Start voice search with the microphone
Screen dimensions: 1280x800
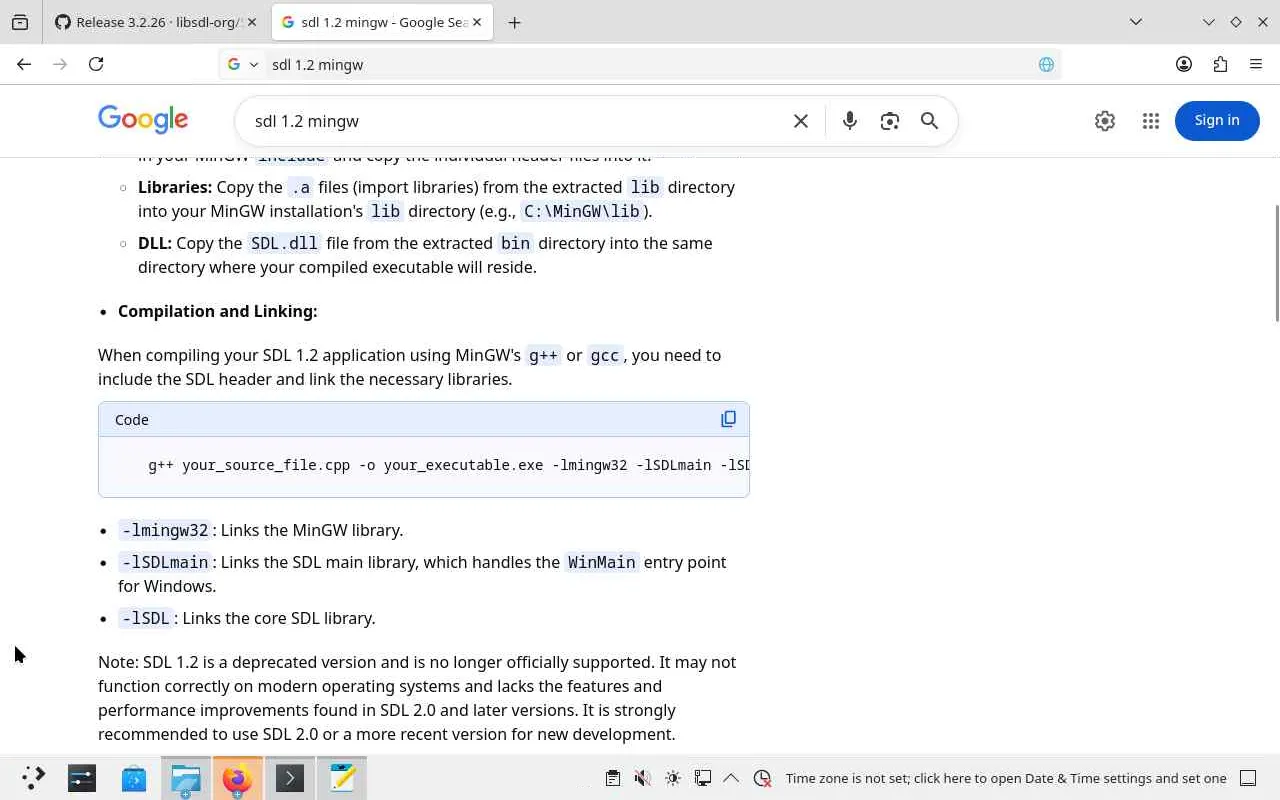point(849,121)
